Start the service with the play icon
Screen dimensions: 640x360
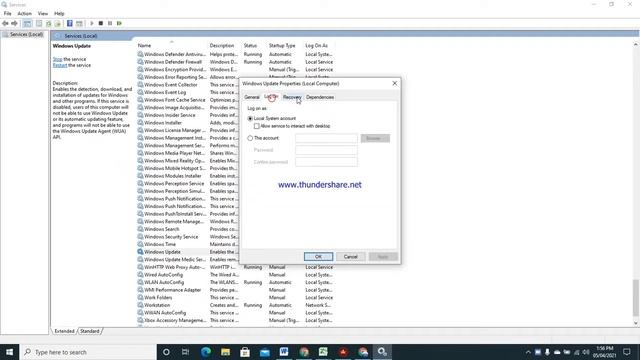tap(92, 23)
